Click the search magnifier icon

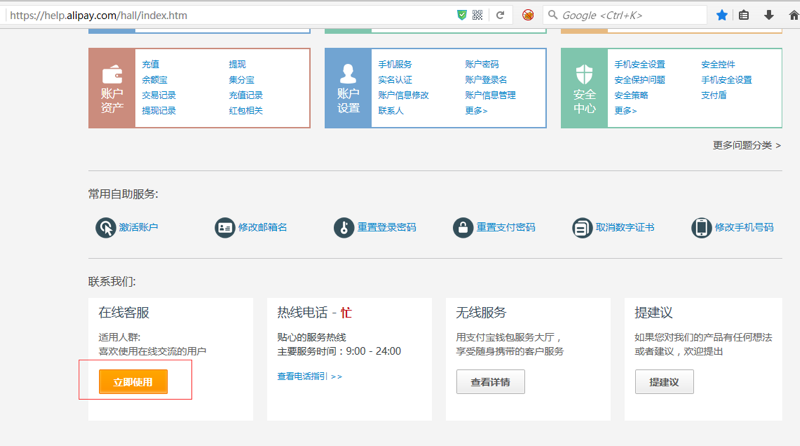[x=553, y=15]
